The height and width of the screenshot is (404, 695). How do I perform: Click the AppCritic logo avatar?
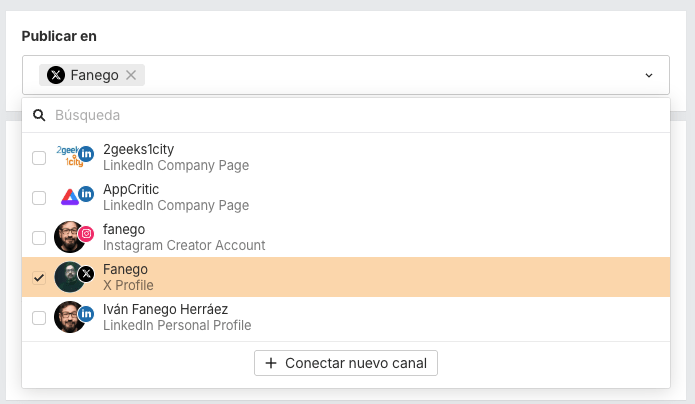(x=68, y=197)
